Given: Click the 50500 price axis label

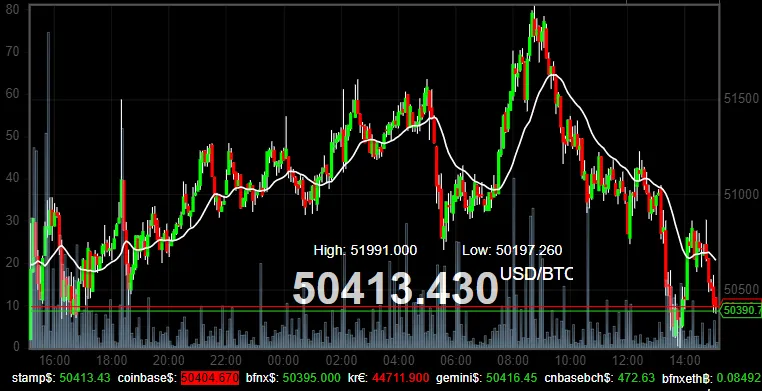Looking at the screenshot, I should pos(741,289).
